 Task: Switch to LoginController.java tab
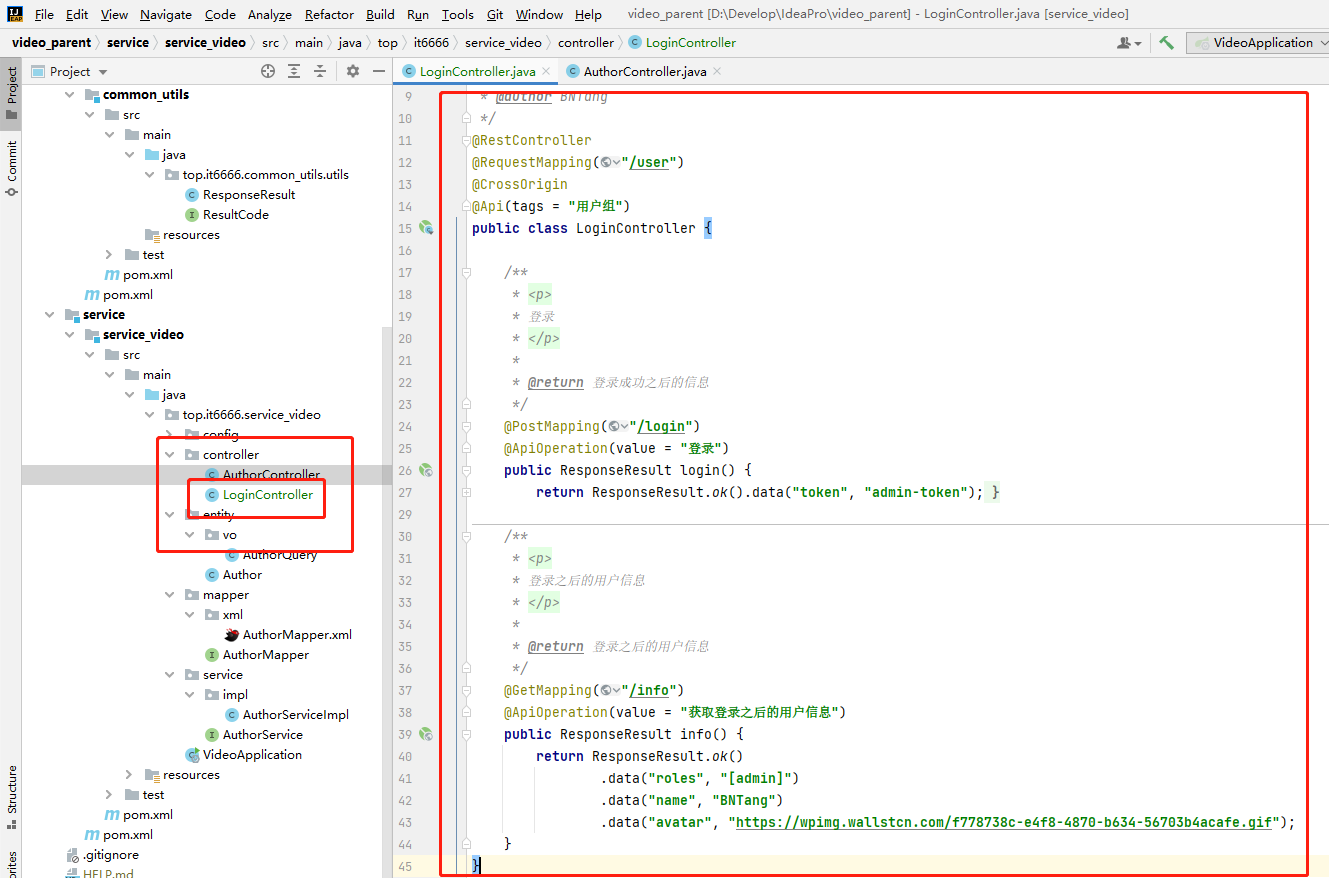tap(477, 71)
